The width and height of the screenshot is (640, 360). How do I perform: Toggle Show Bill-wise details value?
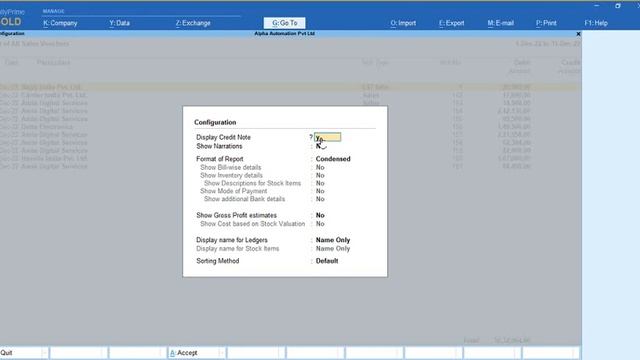tap(320, 167)
